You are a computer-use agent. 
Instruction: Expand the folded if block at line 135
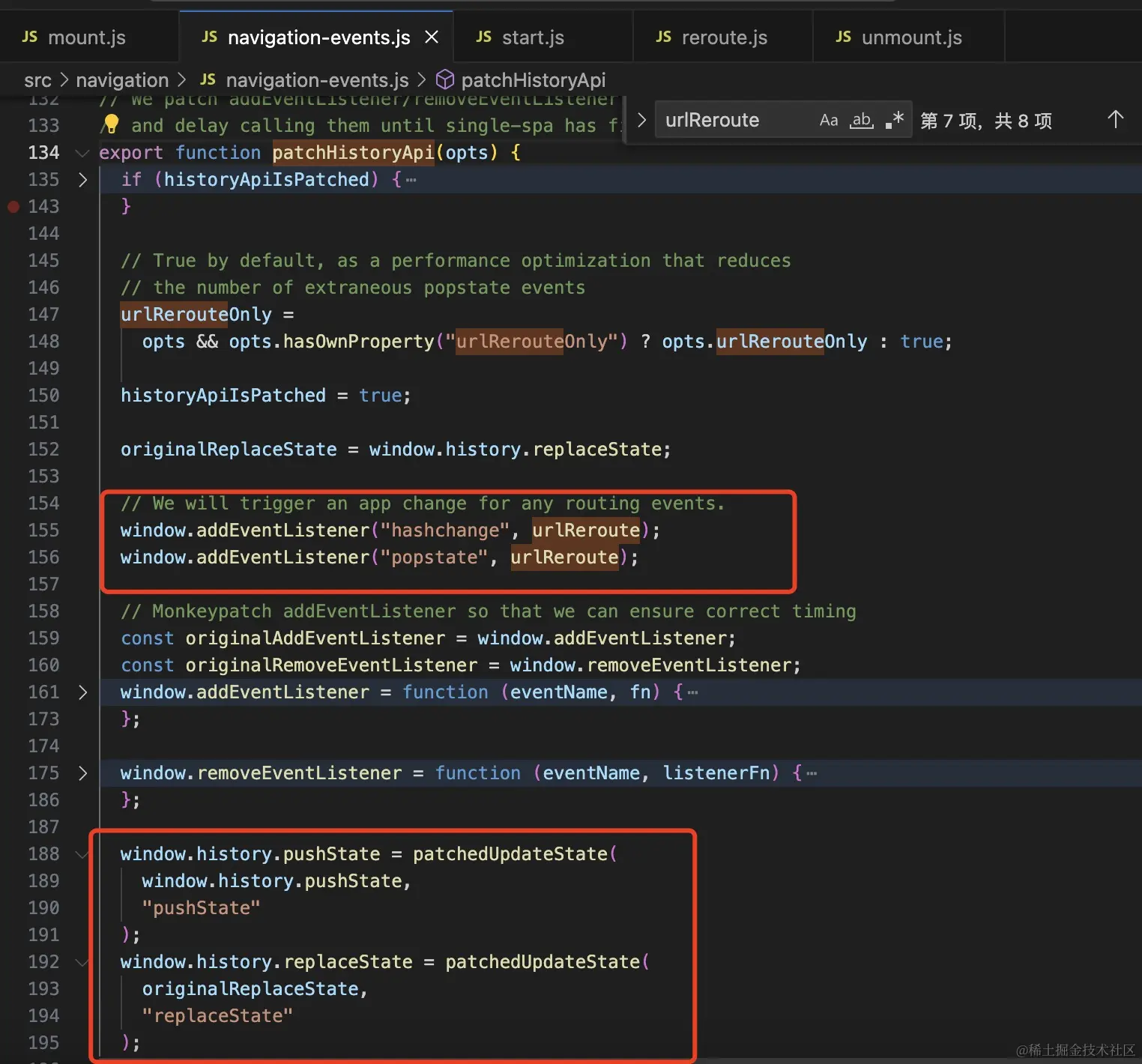82,180
